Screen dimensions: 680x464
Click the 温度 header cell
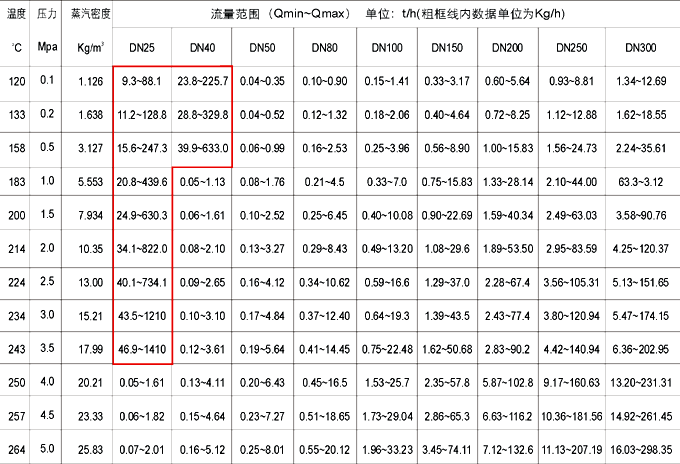[x=18, y=18]
